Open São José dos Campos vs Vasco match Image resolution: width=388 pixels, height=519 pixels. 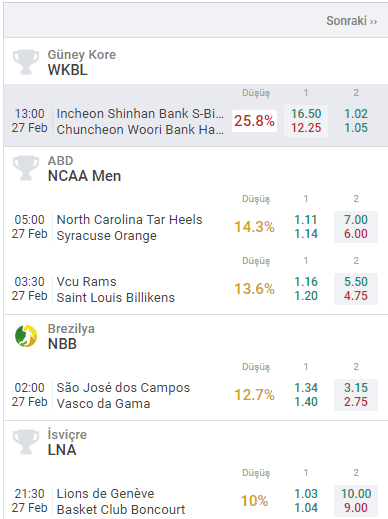pyautogui.click(x=123, y=395)
